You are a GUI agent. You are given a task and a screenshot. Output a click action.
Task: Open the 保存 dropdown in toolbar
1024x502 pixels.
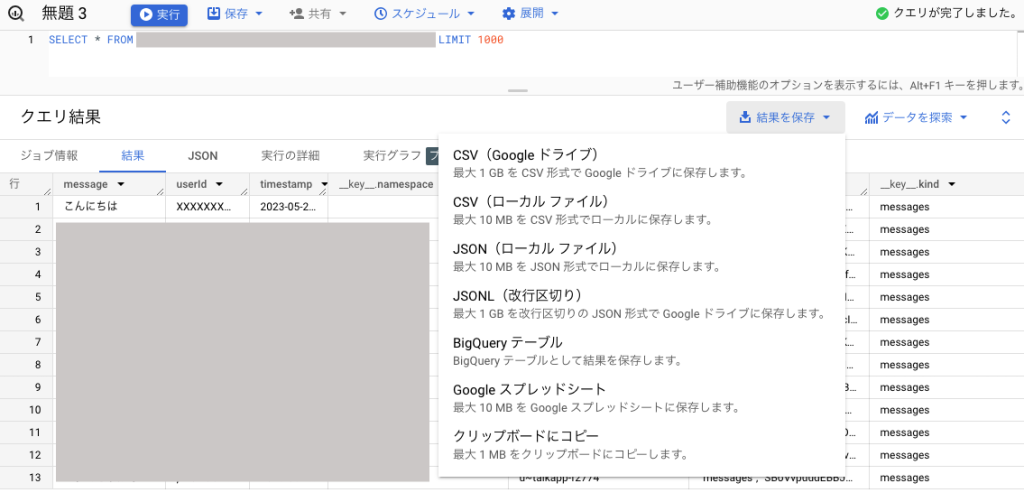235,14
